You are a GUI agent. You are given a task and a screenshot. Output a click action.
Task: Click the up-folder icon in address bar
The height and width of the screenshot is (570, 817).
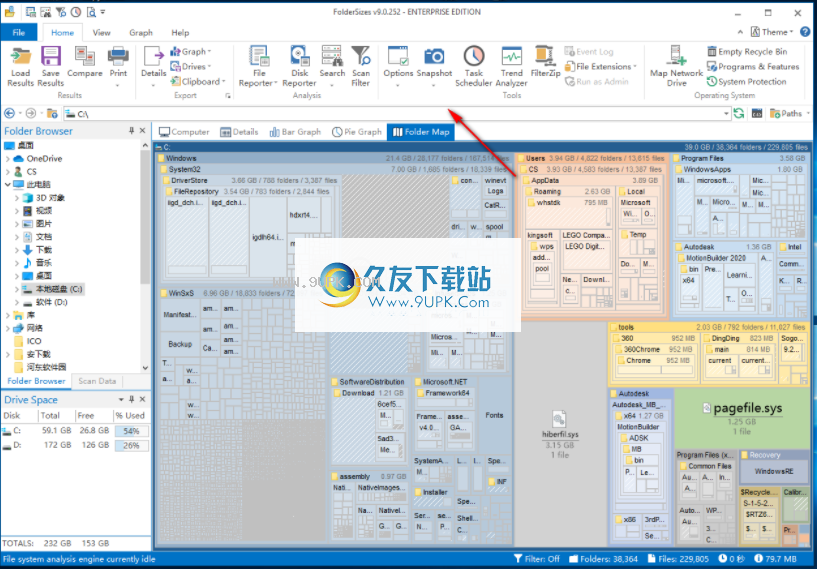52,114
